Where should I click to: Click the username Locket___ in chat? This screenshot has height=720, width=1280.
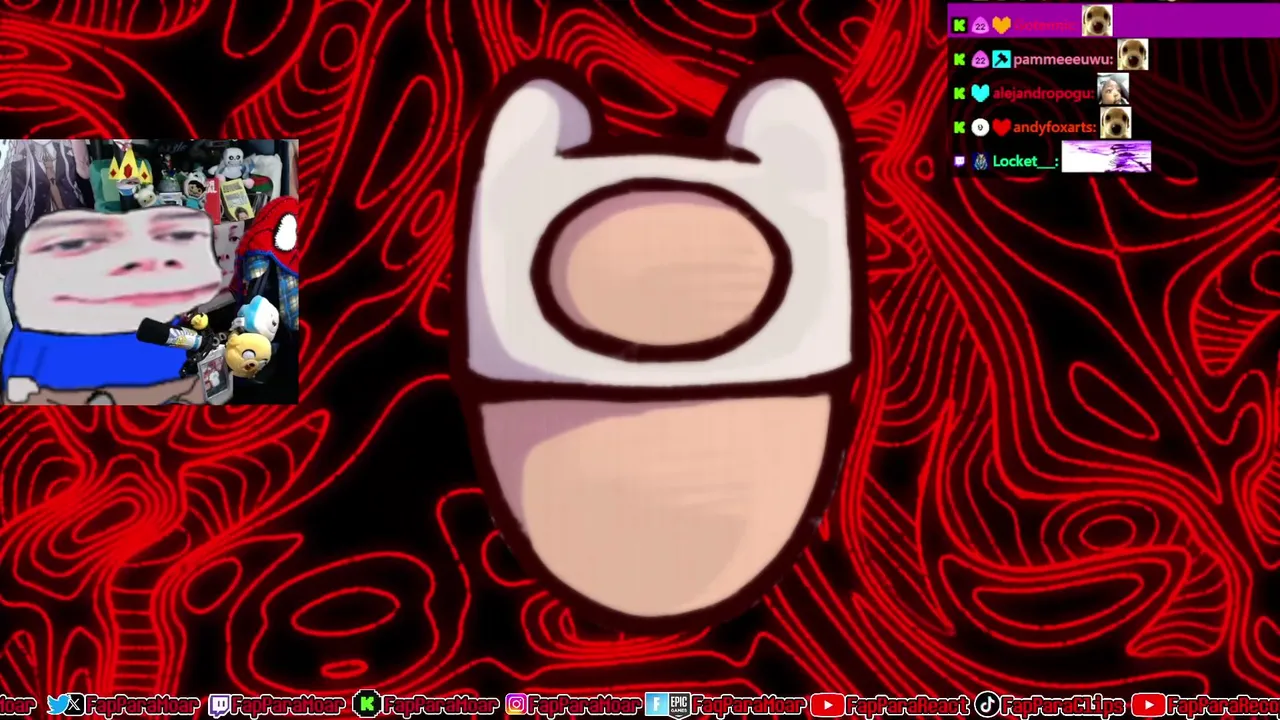tap(1025, 161)
